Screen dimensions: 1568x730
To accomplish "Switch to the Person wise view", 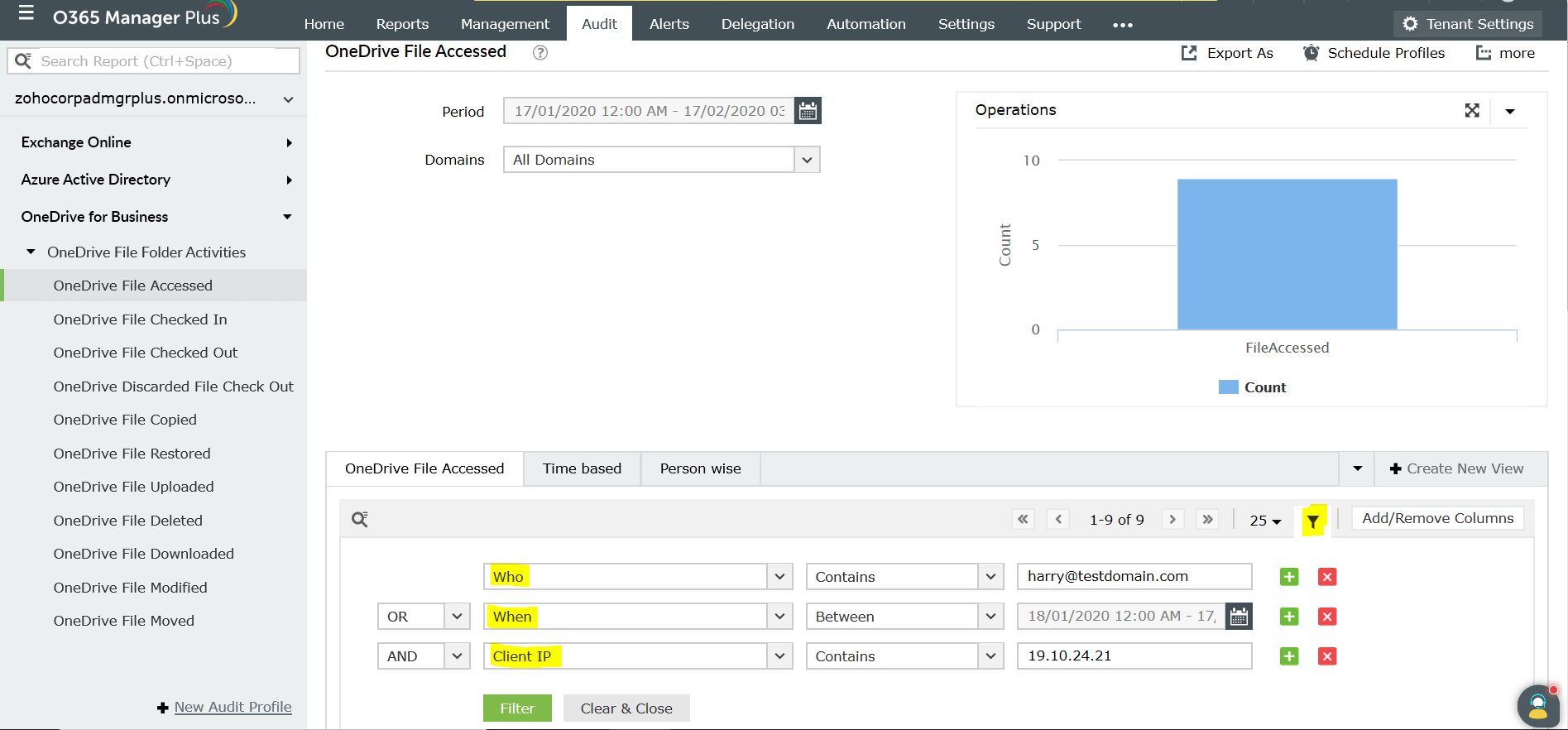I will pos(701,468).
